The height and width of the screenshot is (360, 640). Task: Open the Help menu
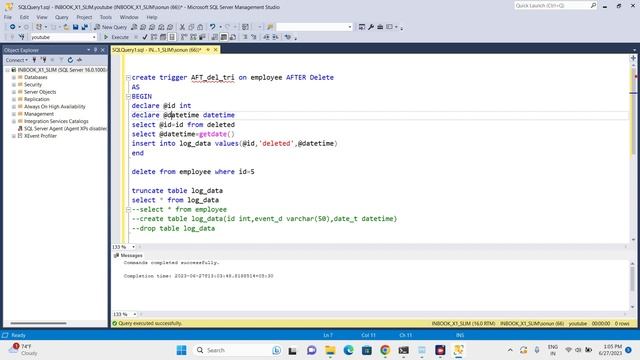pyautogui.click(x=152, y=17)
